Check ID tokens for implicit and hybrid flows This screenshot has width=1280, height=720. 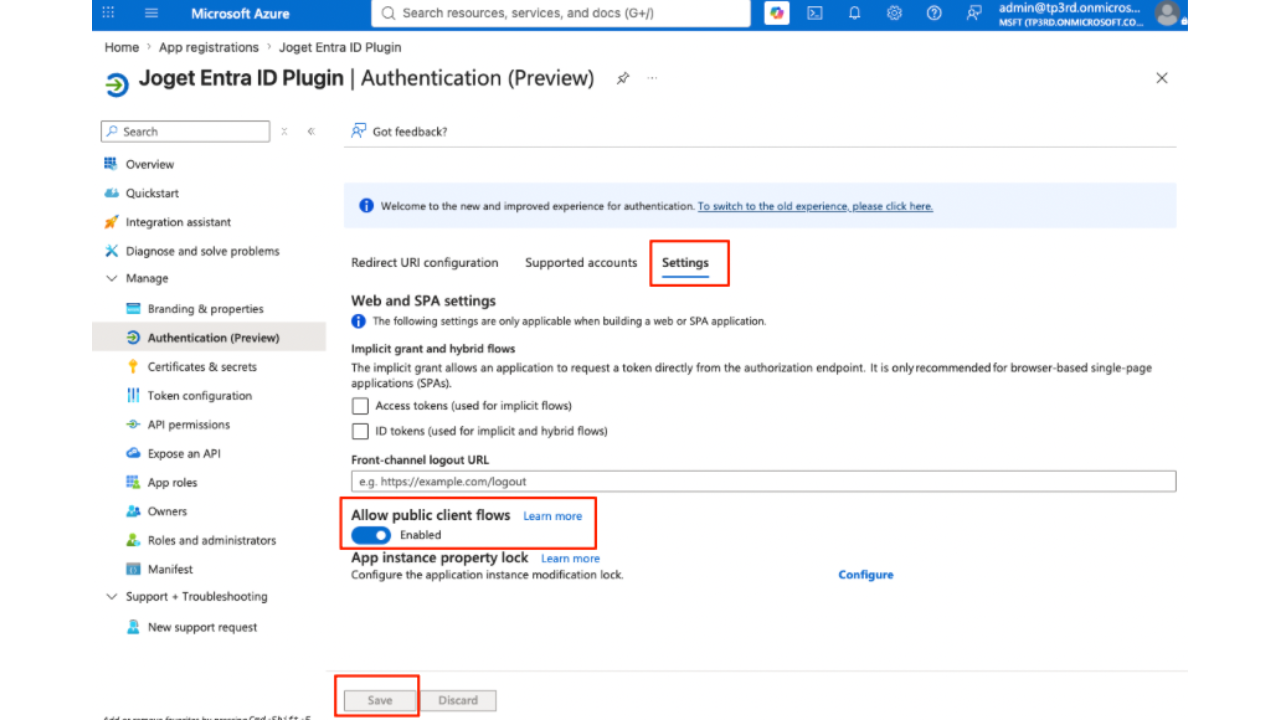click(360, 431)
